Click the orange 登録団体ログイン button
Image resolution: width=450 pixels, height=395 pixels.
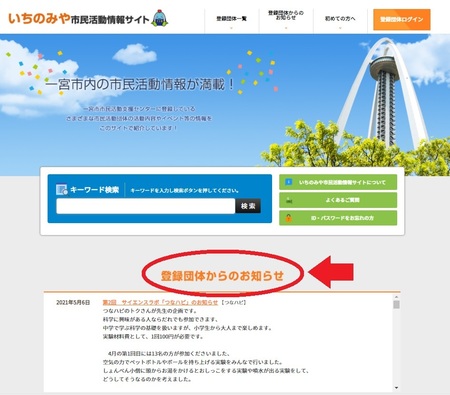coord(402,20)
